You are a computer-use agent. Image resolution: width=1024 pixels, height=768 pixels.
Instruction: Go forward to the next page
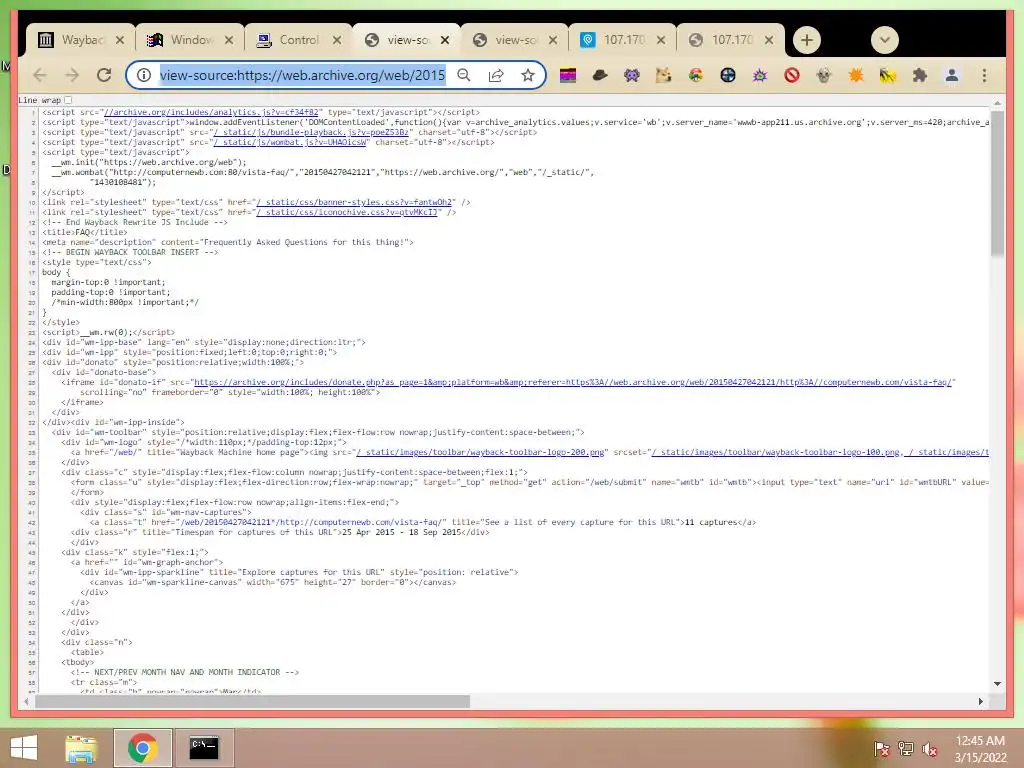click(x=72, y=76)
